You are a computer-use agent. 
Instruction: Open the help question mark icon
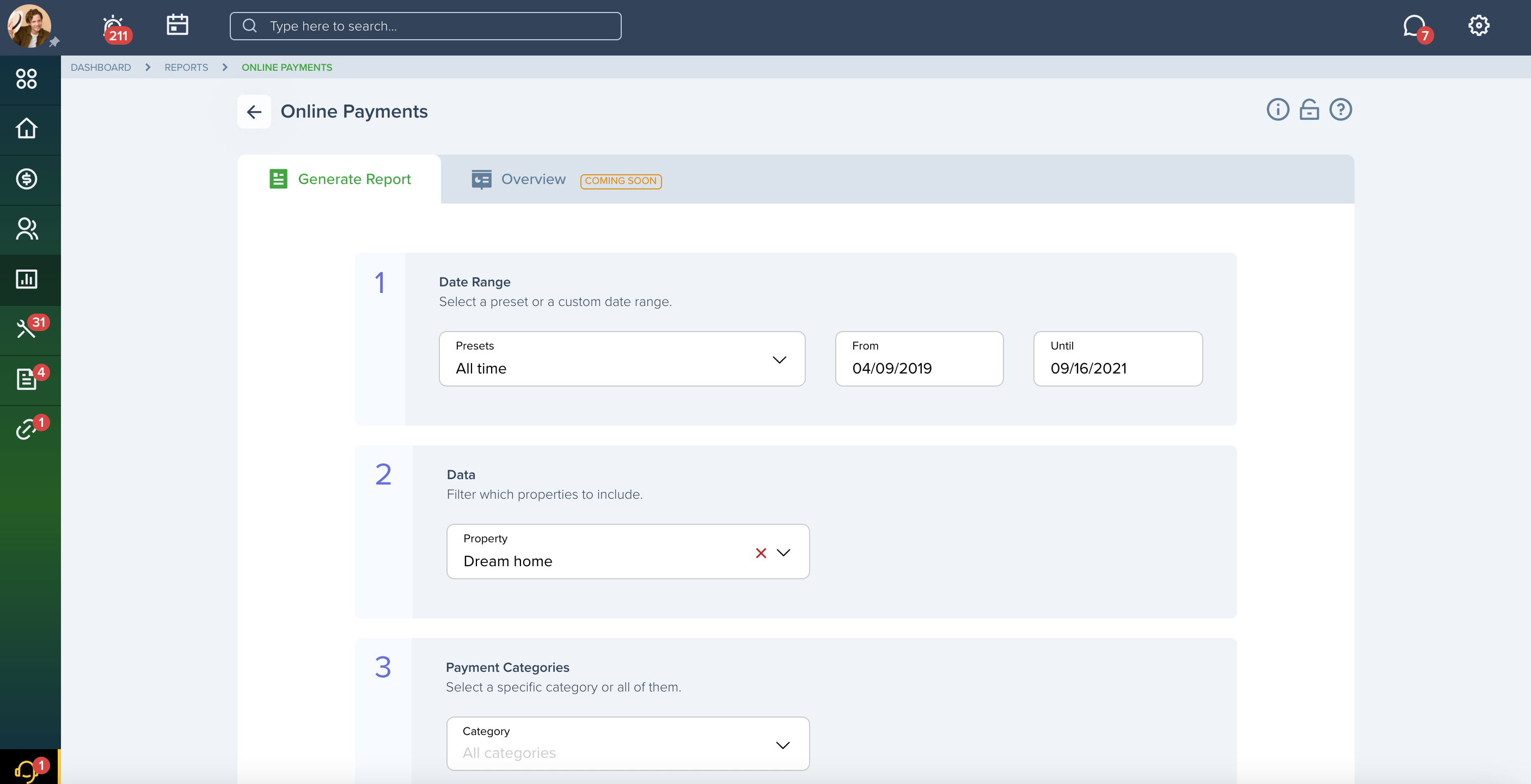click(1341, 110)
